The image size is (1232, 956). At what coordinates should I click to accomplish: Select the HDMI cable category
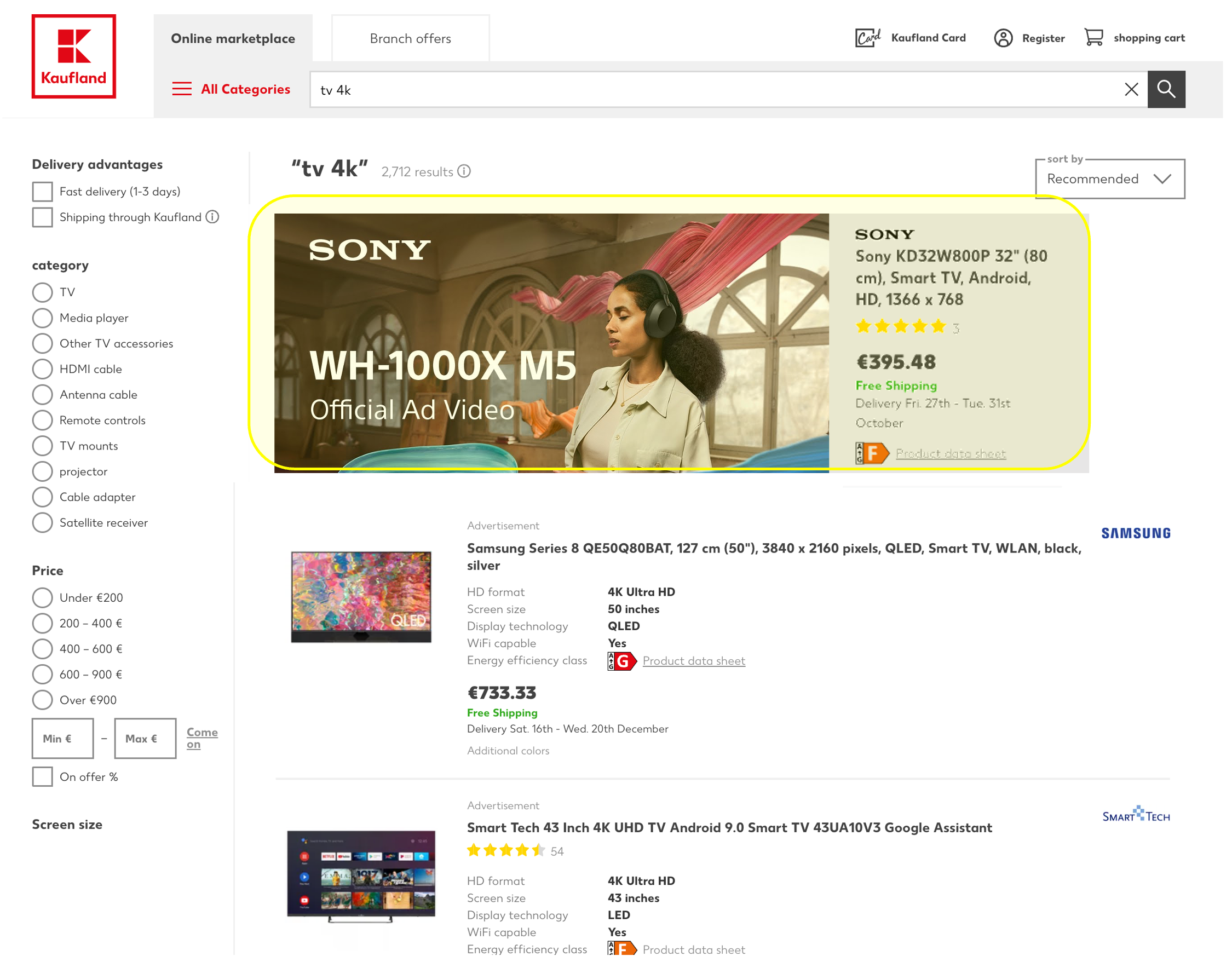pyautogui.click(x=42, y=370)
